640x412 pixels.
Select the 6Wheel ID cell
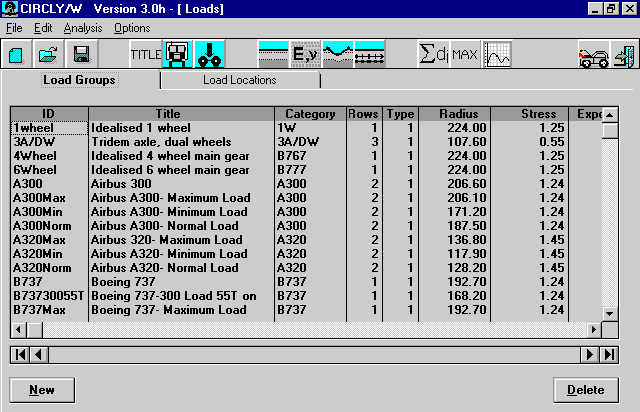49,170
